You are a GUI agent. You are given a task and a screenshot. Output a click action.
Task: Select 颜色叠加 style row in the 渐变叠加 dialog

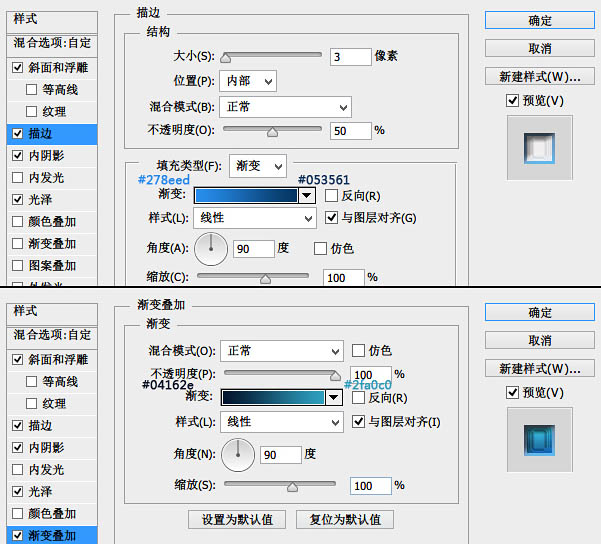(52, 513)
